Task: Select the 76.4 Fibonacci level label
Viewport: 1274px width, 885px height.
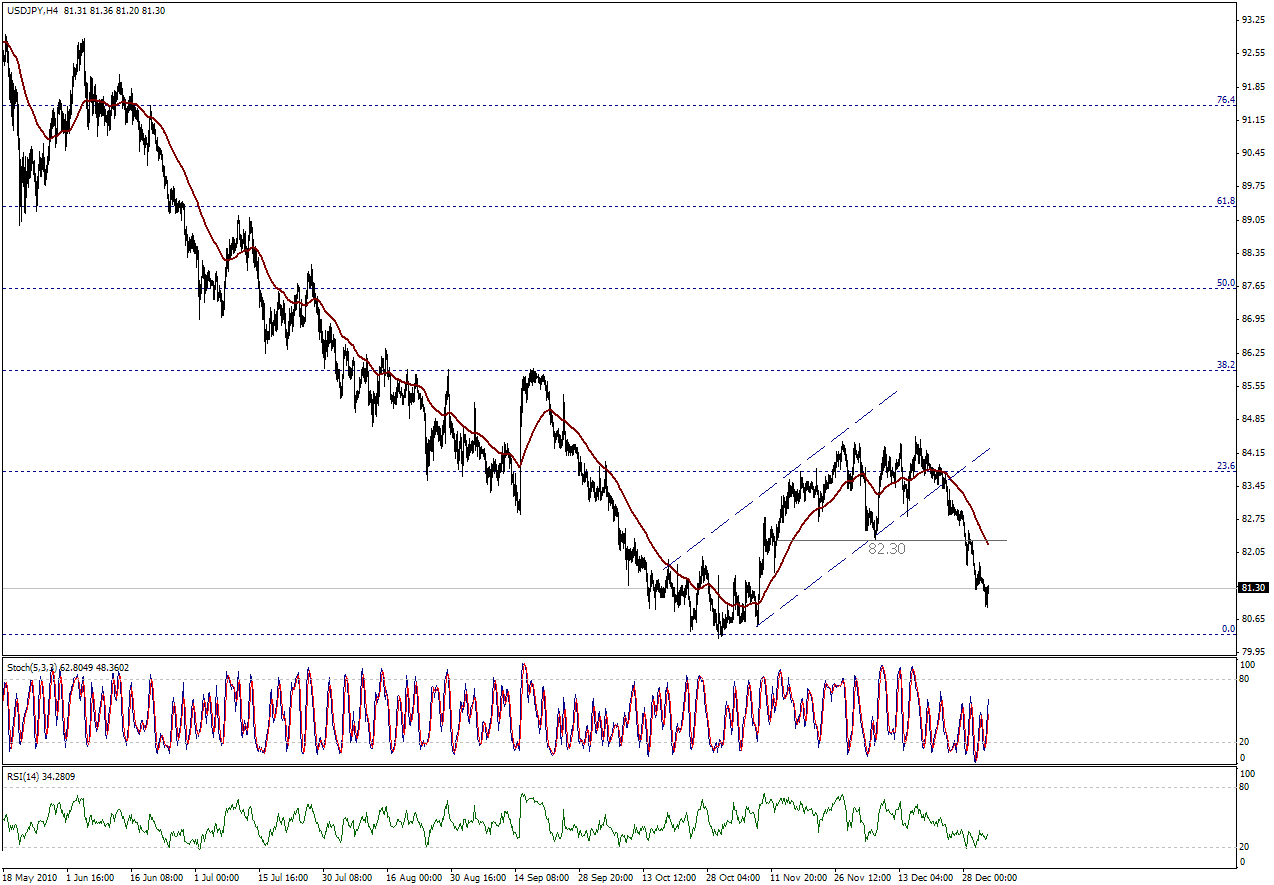Action: [x=1225, y=100]
